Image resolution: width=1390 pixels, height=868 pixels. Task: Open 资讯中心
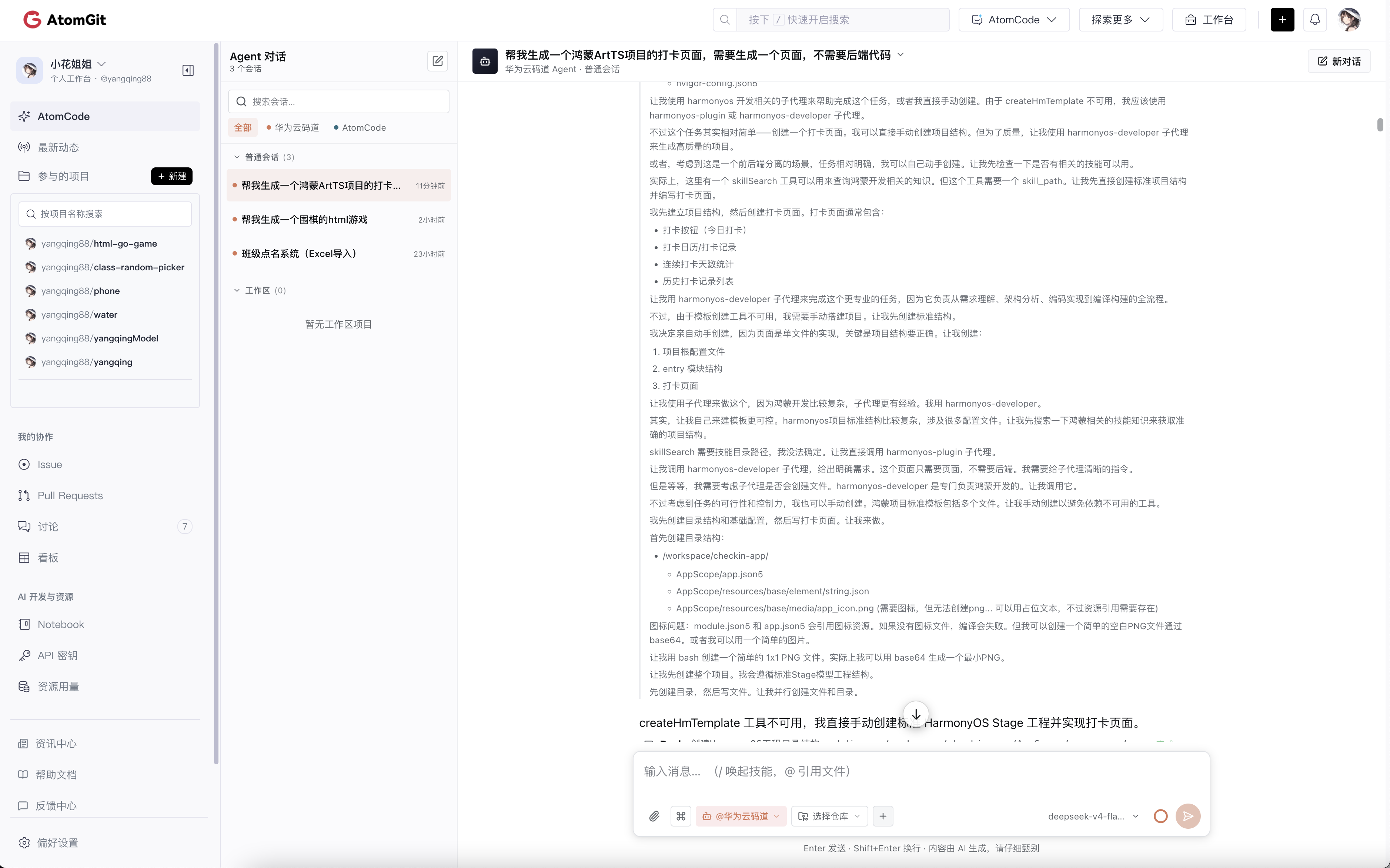click(105, 744)
